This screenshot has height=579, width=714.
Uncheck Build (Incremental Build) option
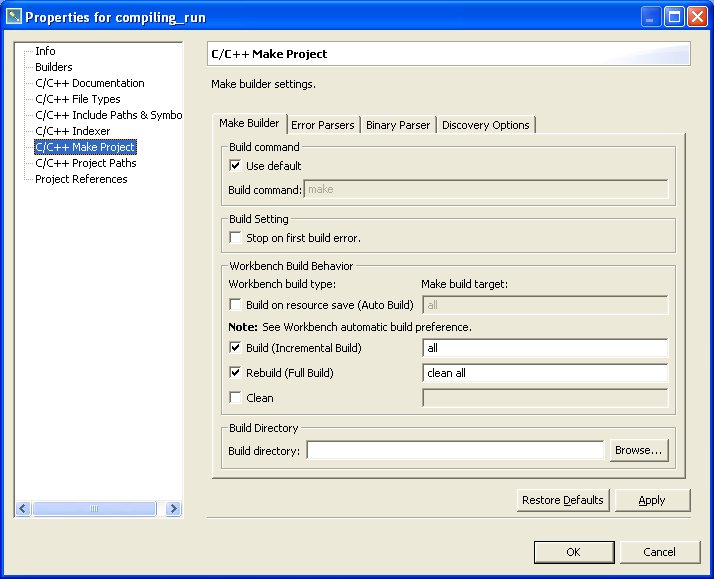[236, 348]
